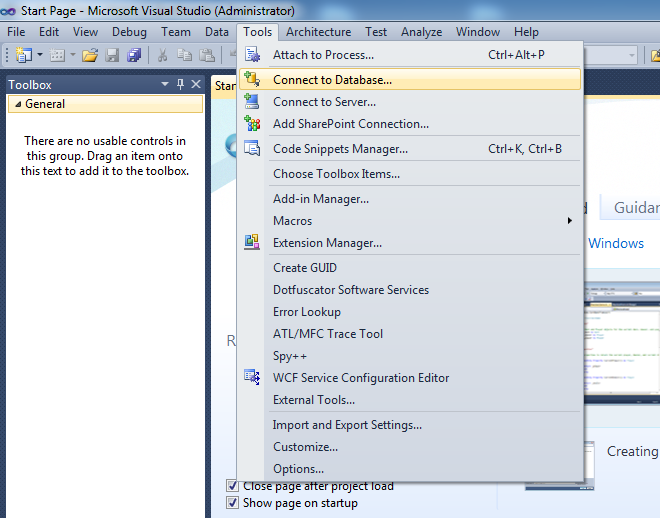Open ATL/MFC Trace Tool

click(410, 334)
